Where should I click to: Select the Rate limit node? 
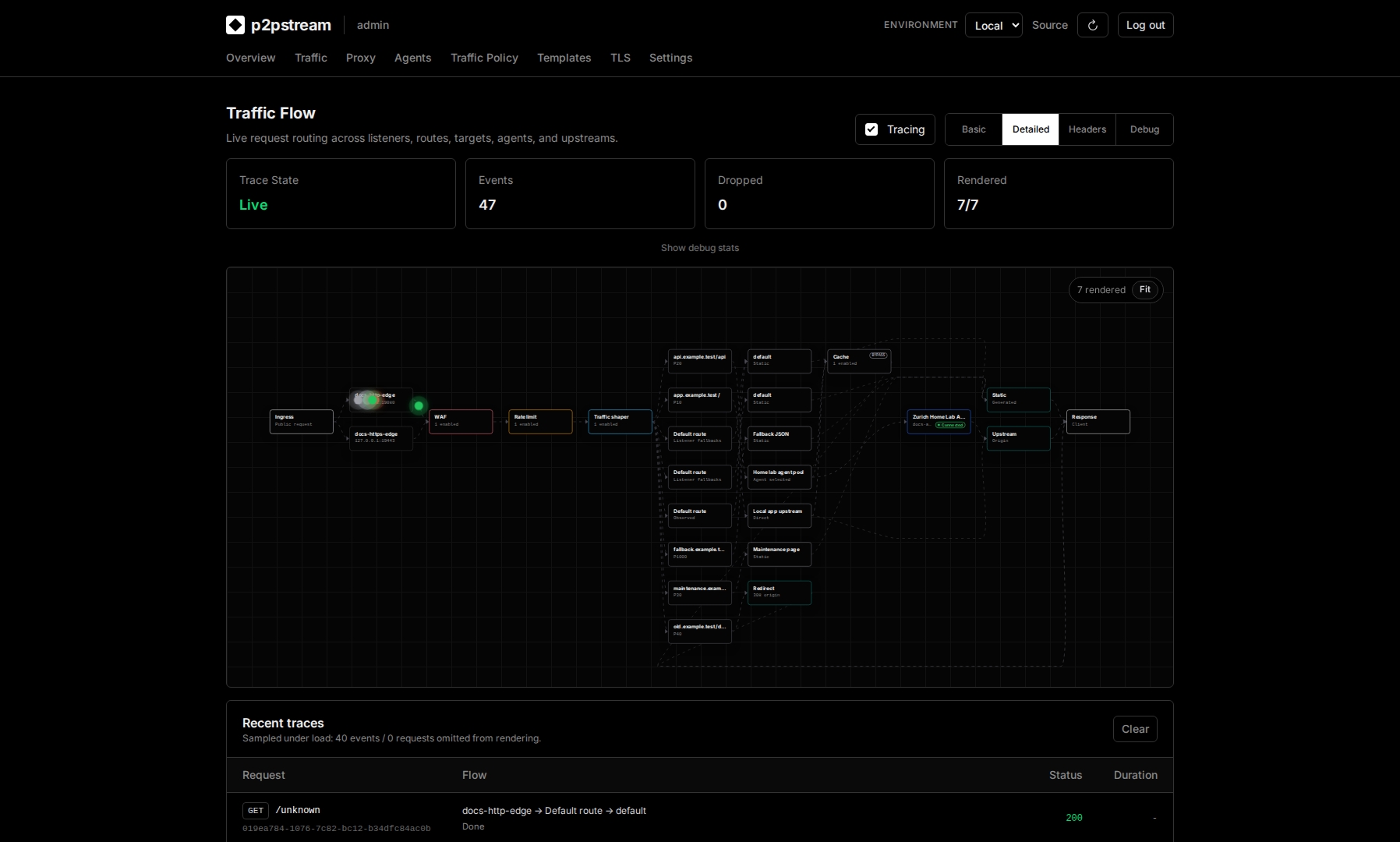click(540, 421)
